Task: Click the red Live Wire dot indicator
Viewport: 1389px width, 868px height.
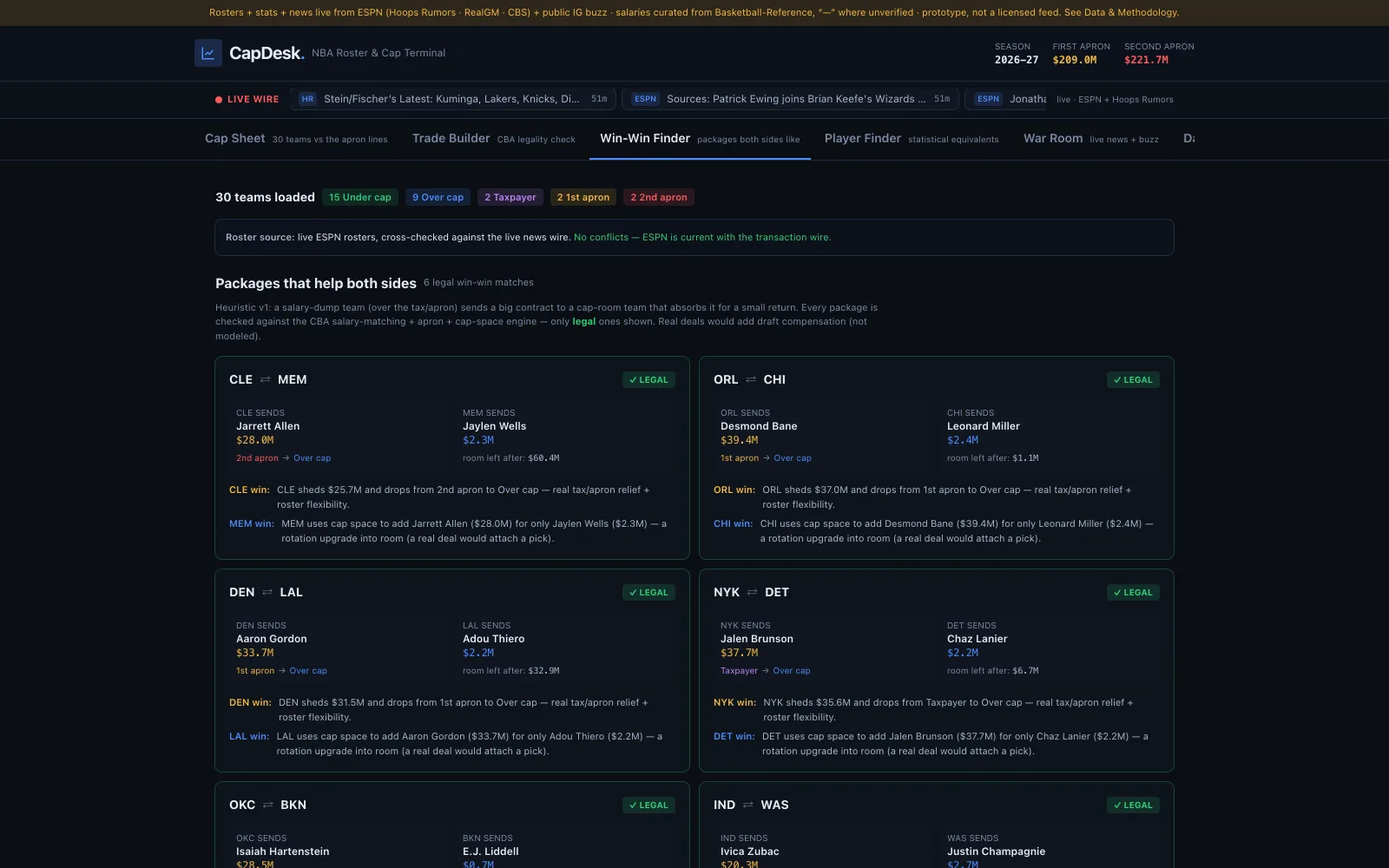Action: tap(219, 100)
